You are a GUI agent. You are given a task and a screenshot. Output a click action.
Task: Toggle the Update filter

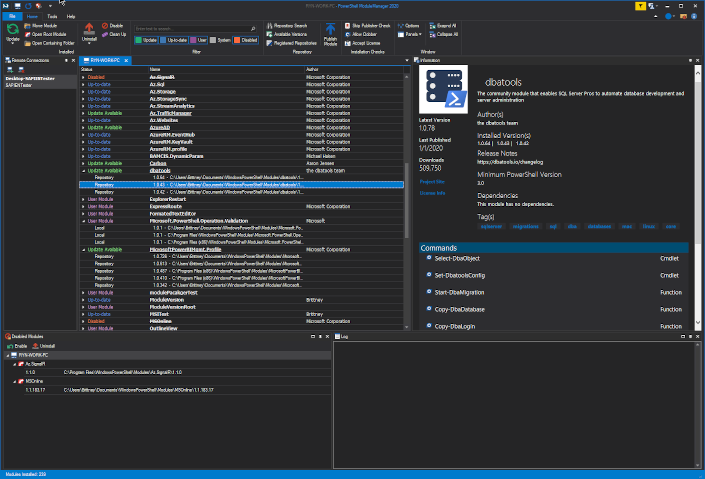pyautogui.click(x=146, y=40)
